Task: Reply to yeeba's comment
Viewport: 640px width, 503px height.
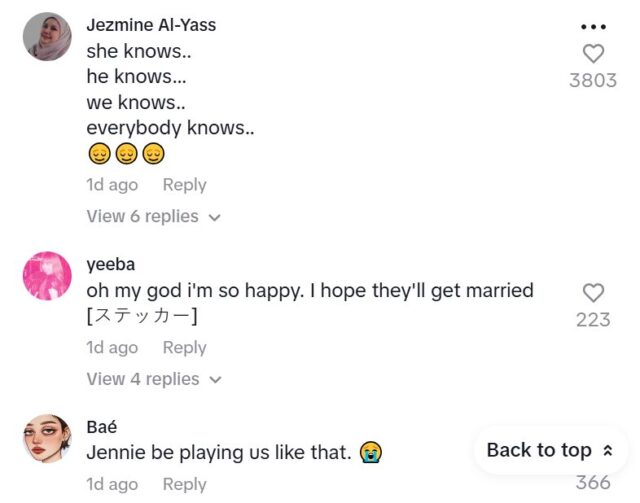Action: click(184, 348)
